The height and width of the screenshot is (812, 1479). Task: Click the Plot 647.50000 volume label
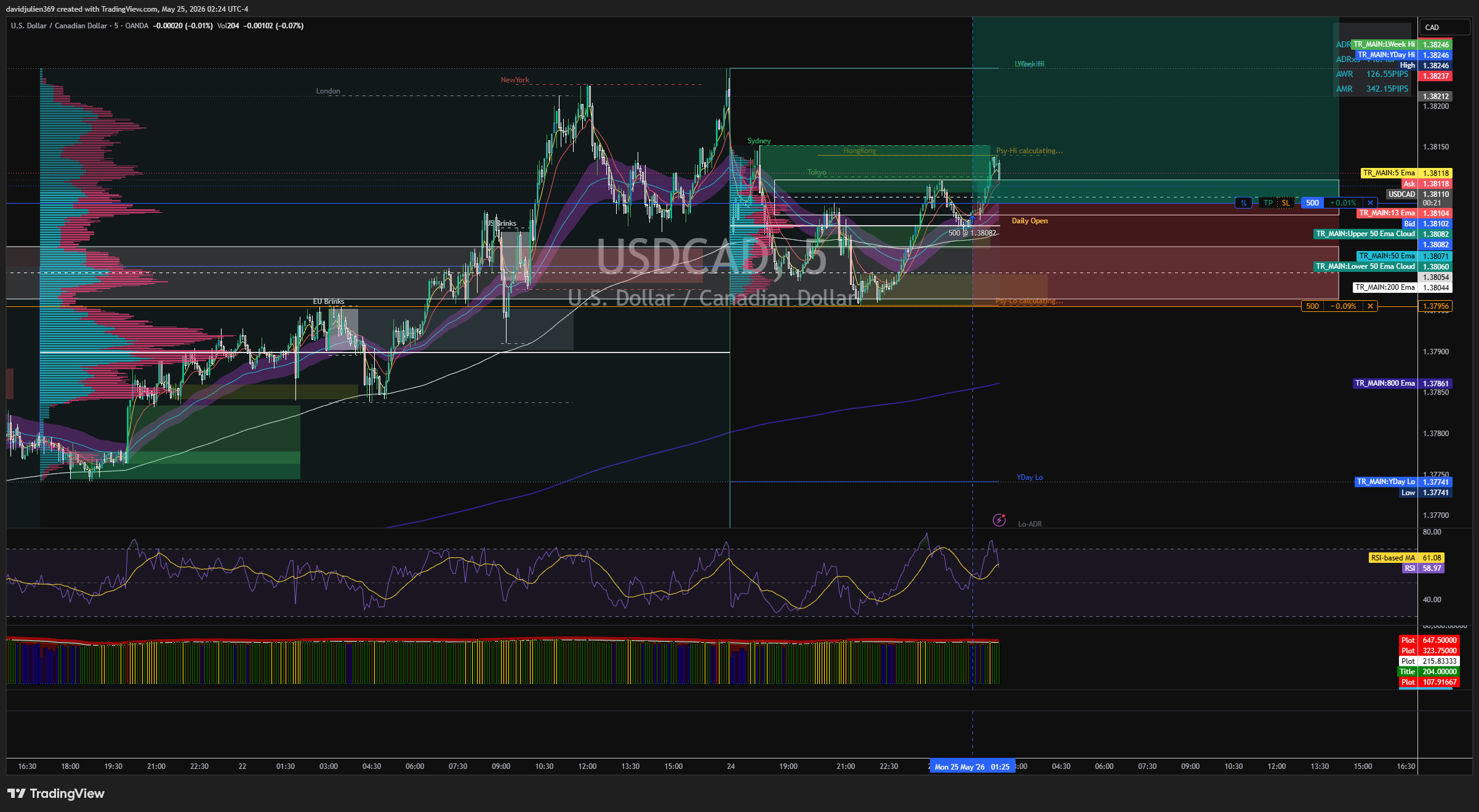(1429, 641)
